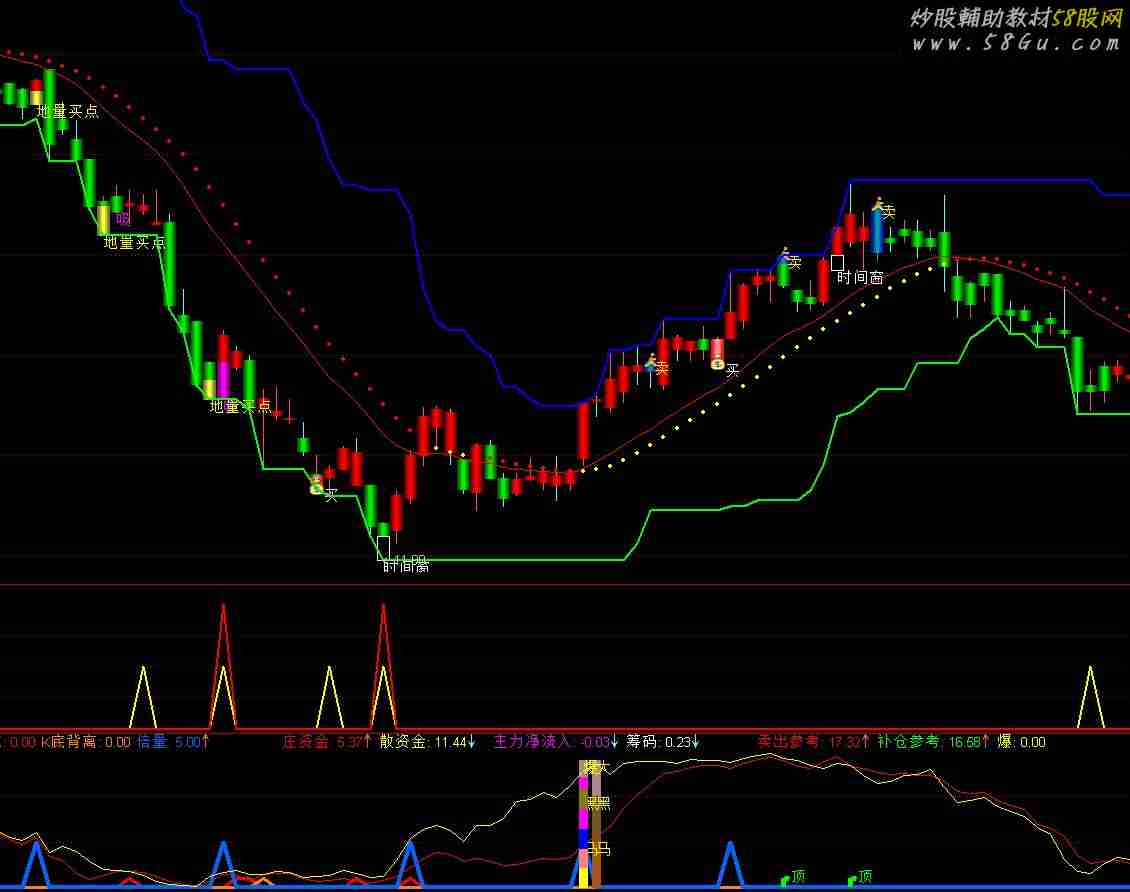Click the 时间窗 box at the chart's lowest low

(x=383, y=547)
